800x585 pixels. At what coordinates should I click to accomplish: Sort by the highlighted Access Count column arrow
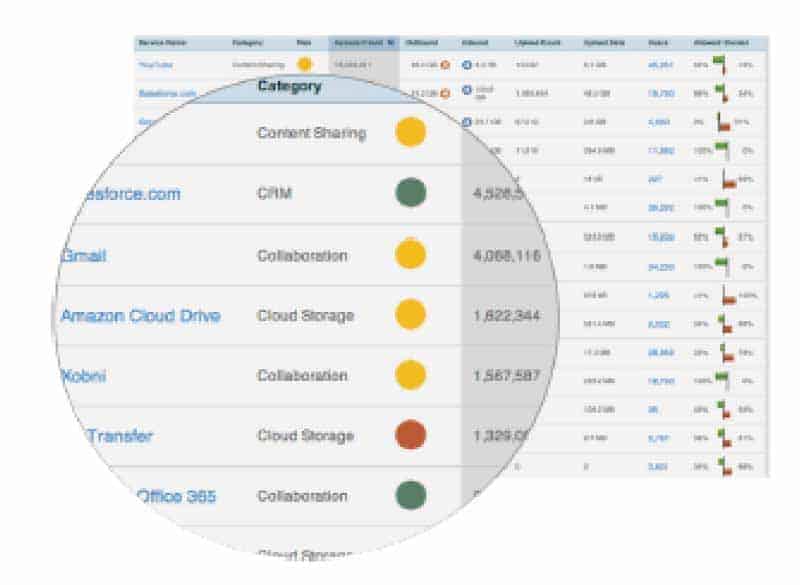[x=391, y=43]
